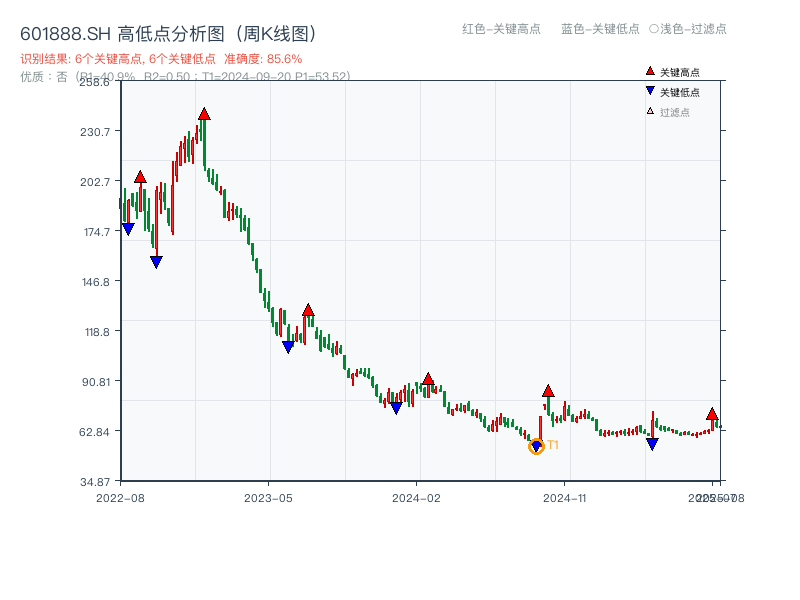Click the rightmost red triangle marker near 2025-08
The width and height of the screenshot is (800, 600).
(712, 414)
